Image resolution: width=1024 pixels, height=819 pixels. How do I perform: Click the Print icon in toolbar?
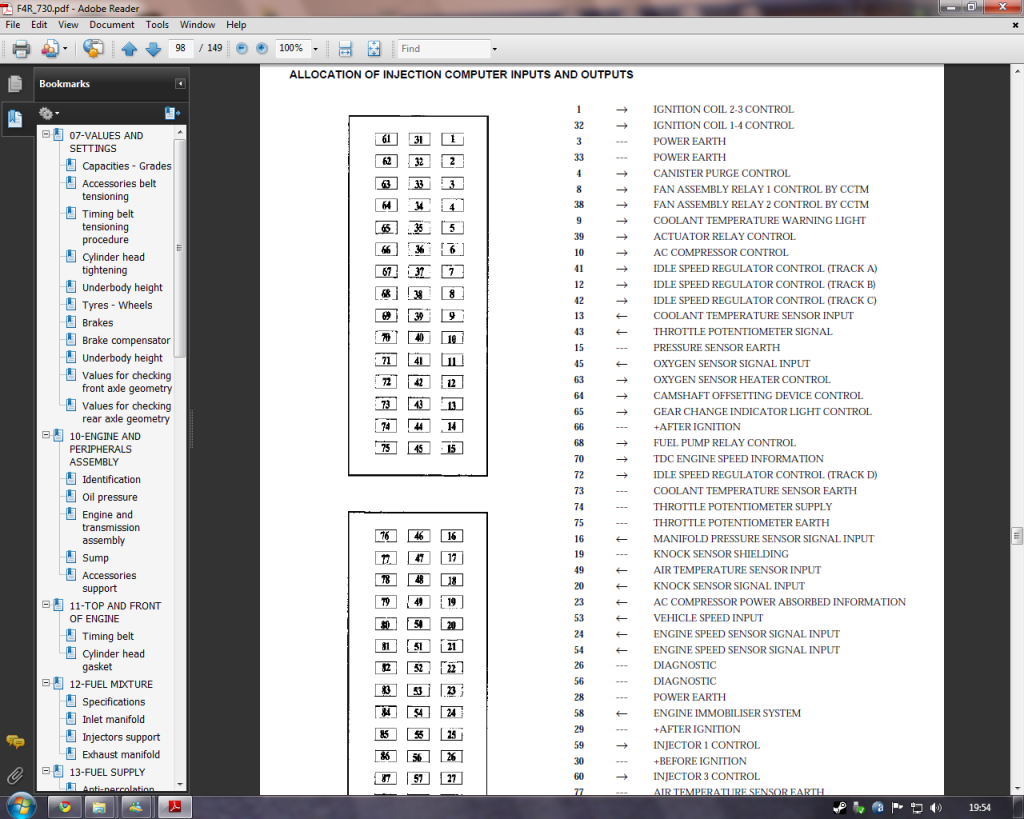click(x=22, y=48)
